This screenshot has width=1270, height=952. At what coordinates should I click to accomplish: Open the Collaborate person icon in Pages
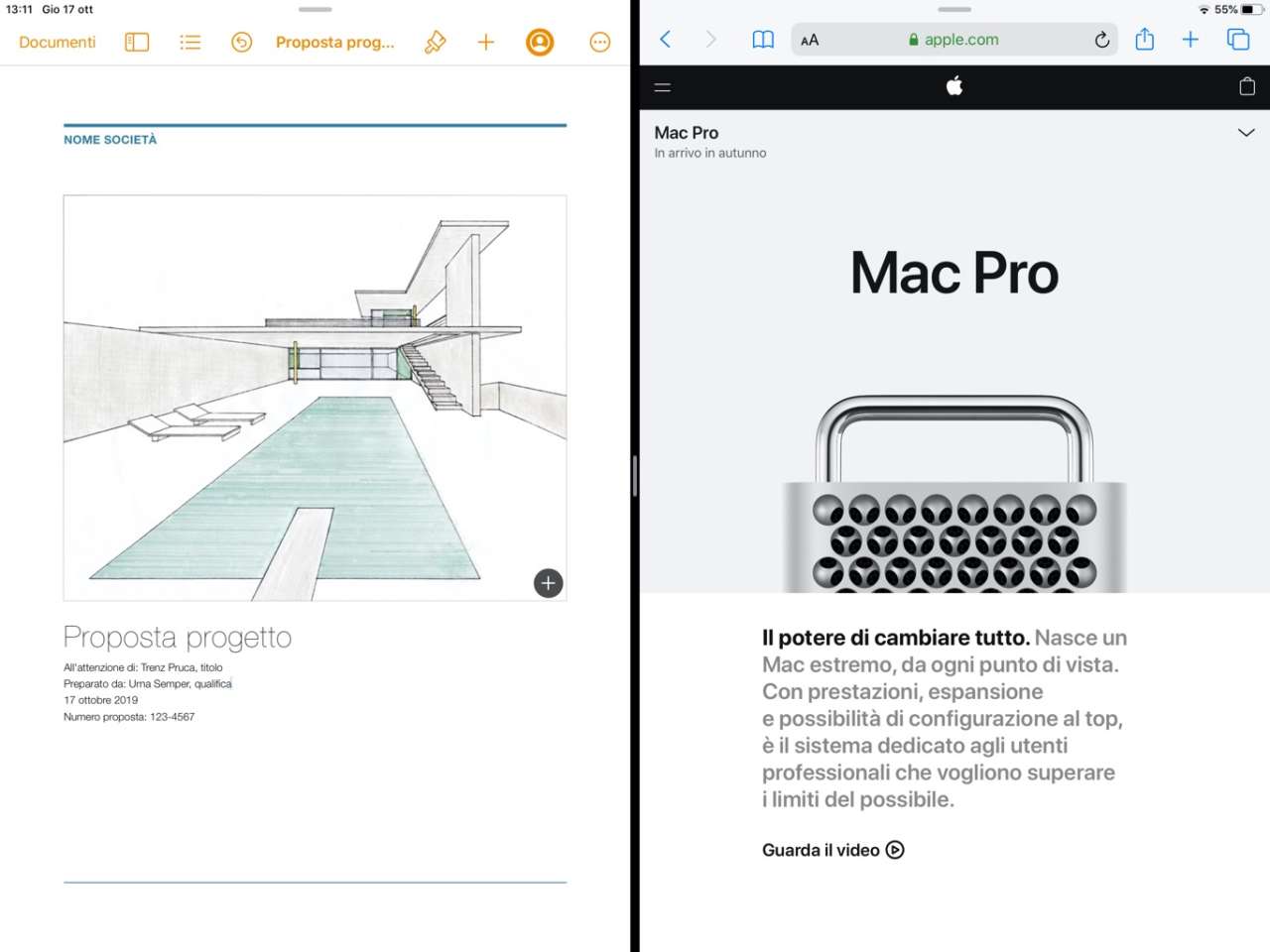pos(540,42)
